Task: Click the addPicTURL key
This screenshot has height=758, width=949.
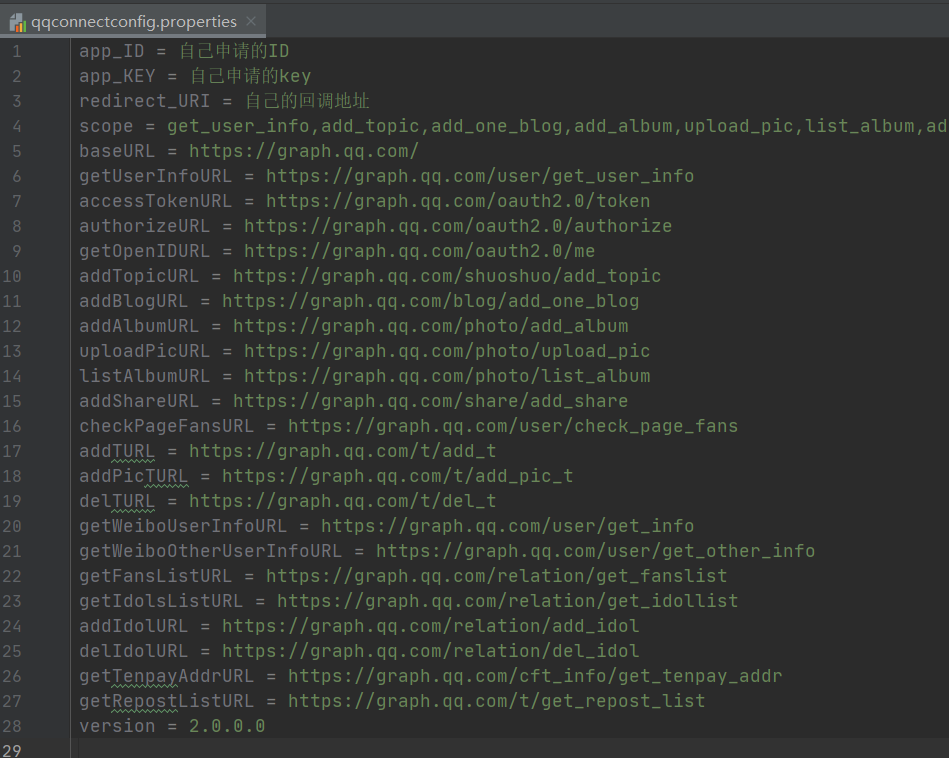Action: point(134,476)
